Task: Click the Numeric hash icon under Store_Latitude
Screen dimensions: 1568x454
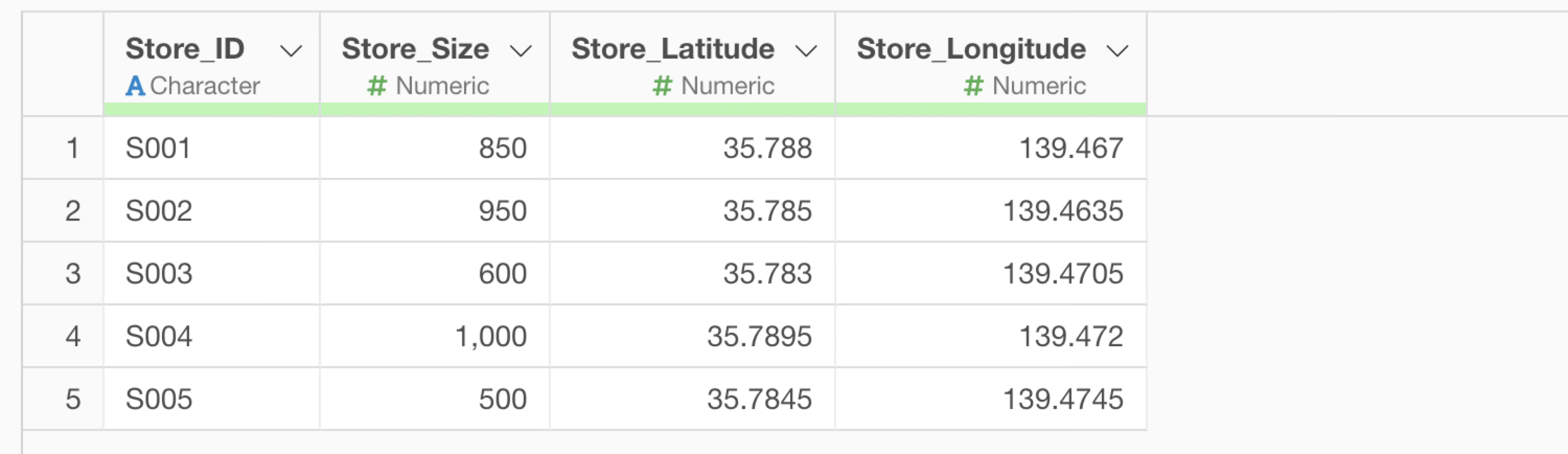Action: tap(662, 86)
